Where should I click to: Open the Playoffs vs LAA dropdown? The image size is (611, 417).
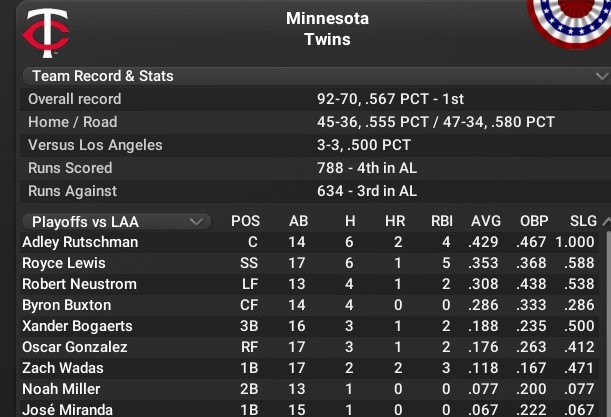[117, 221]
